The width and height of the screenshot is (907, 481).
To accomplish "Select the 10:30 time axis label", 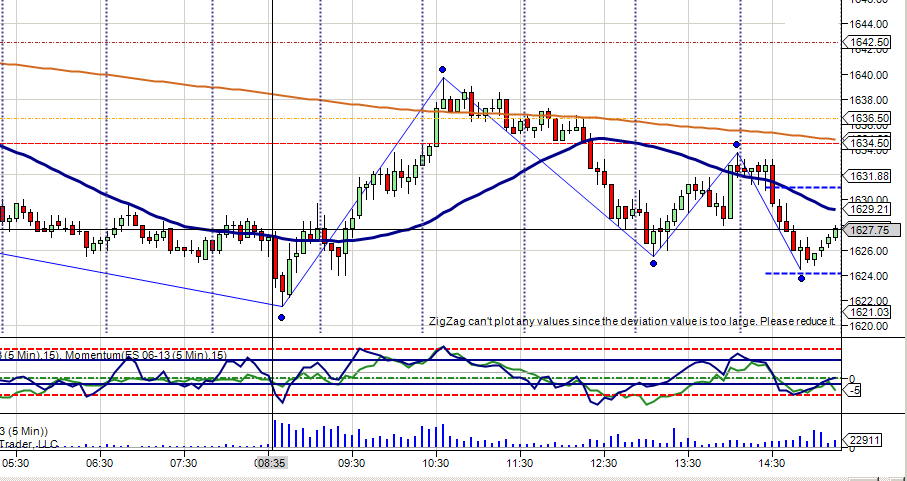I will coord(436,463).
